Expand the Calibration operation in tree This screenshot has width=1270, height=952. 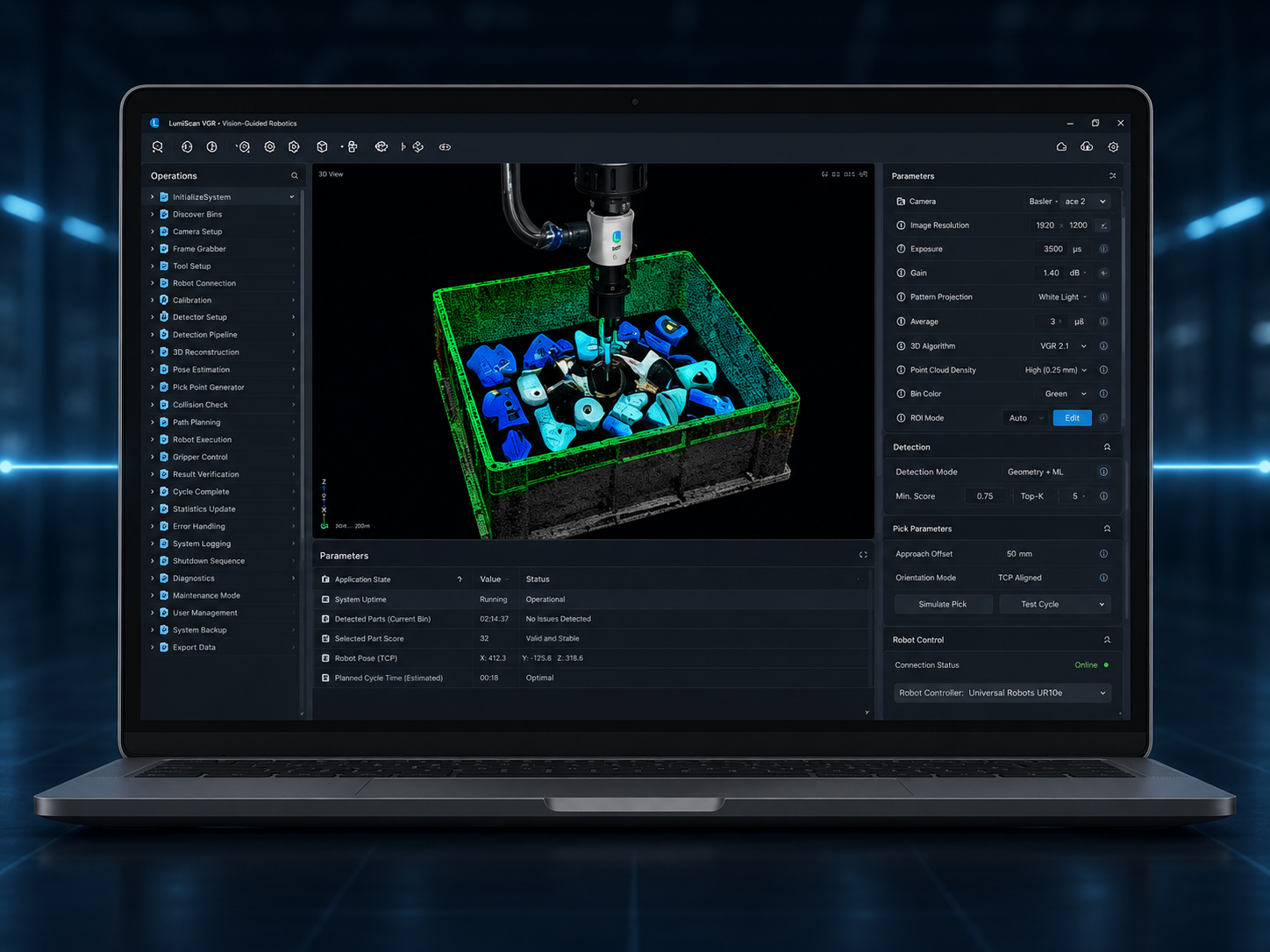153,301
